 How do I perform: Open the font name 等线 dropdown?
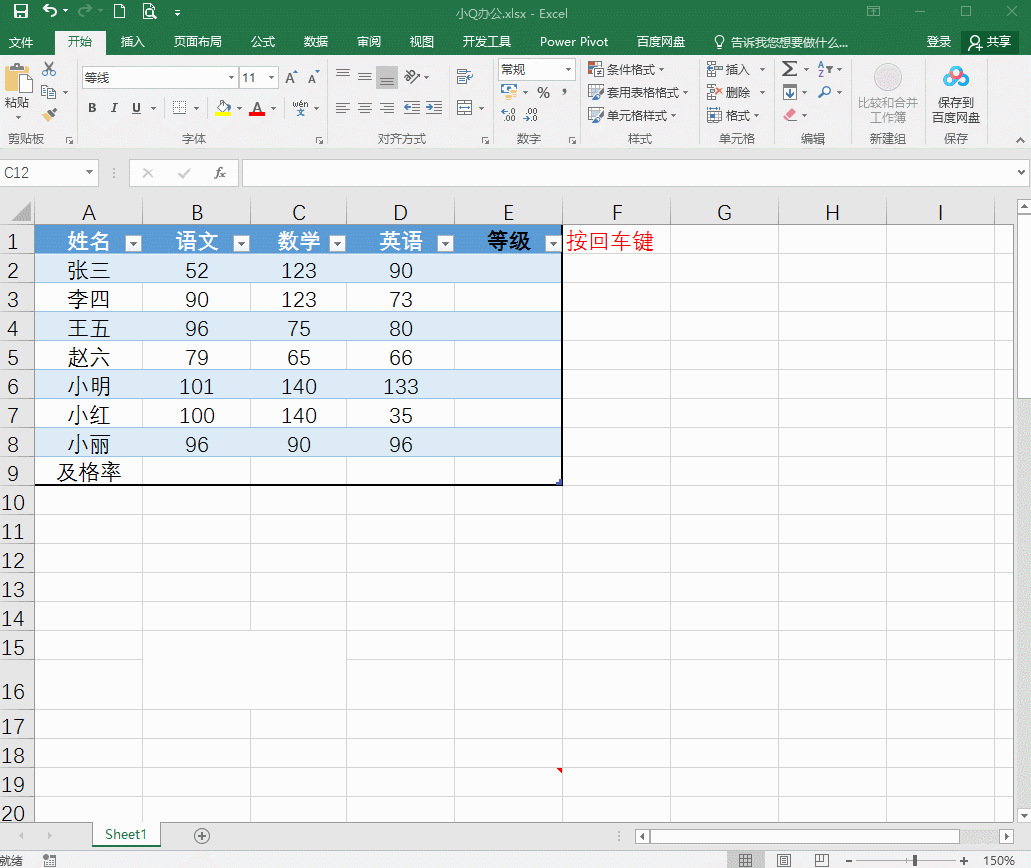(231, 78)
